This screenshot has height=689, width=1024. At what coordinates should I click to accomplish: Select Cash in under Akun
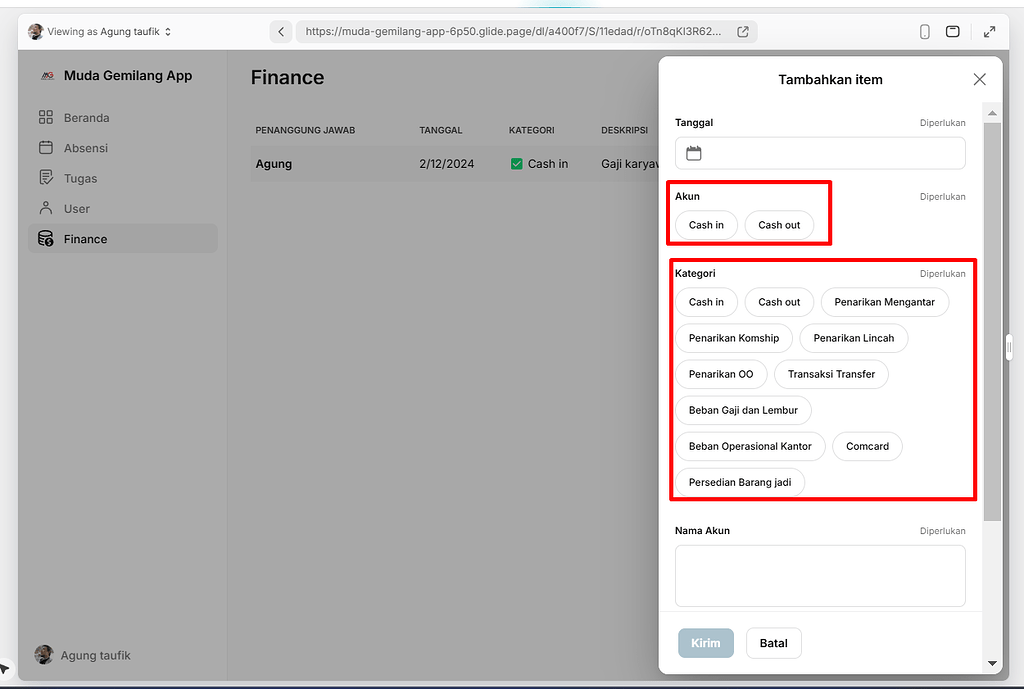point(706,225)
